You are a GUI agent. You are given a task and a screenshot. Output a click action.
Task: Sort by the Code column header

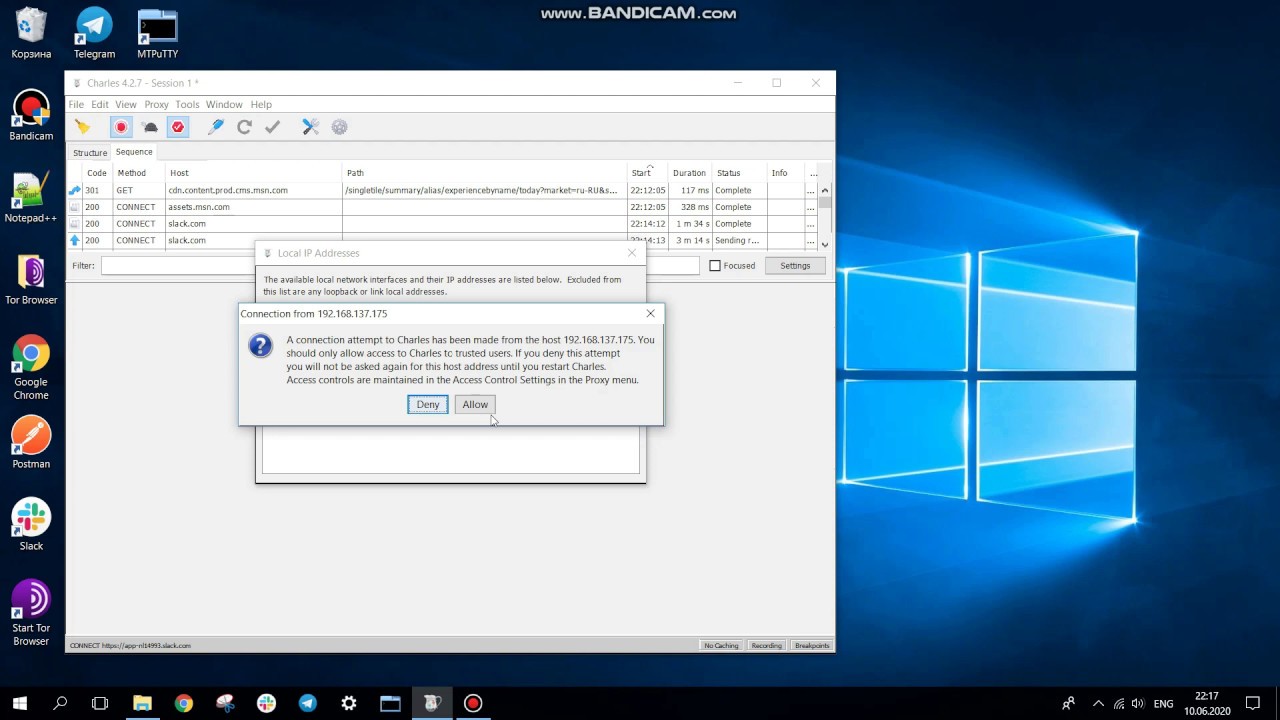[96, 173]
